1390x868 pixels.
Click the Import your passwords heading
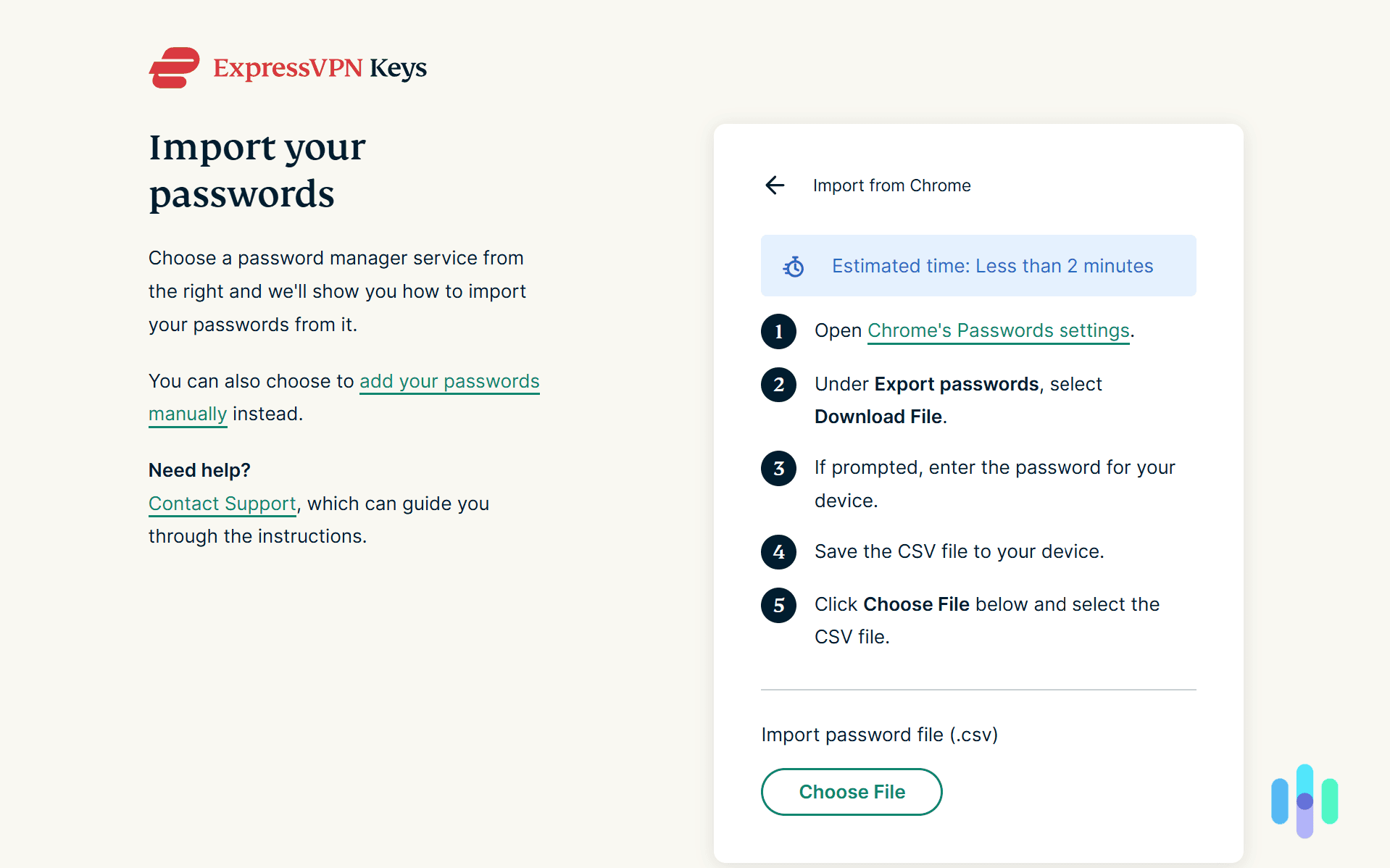point(257,170)
